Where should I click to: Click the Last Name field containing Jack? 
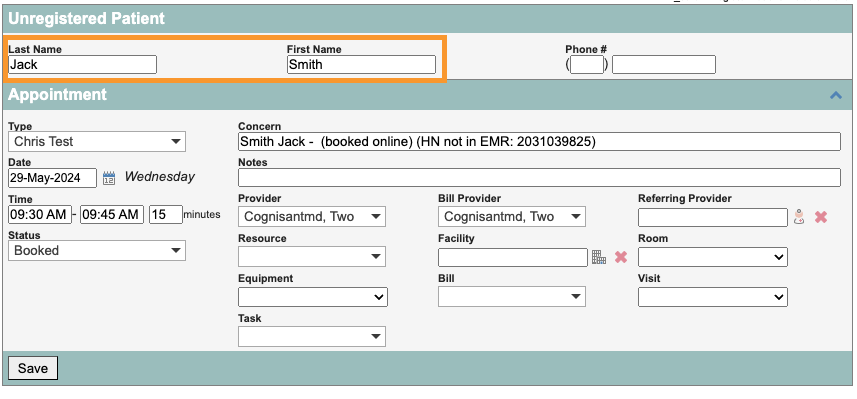[x=83, y=64]
